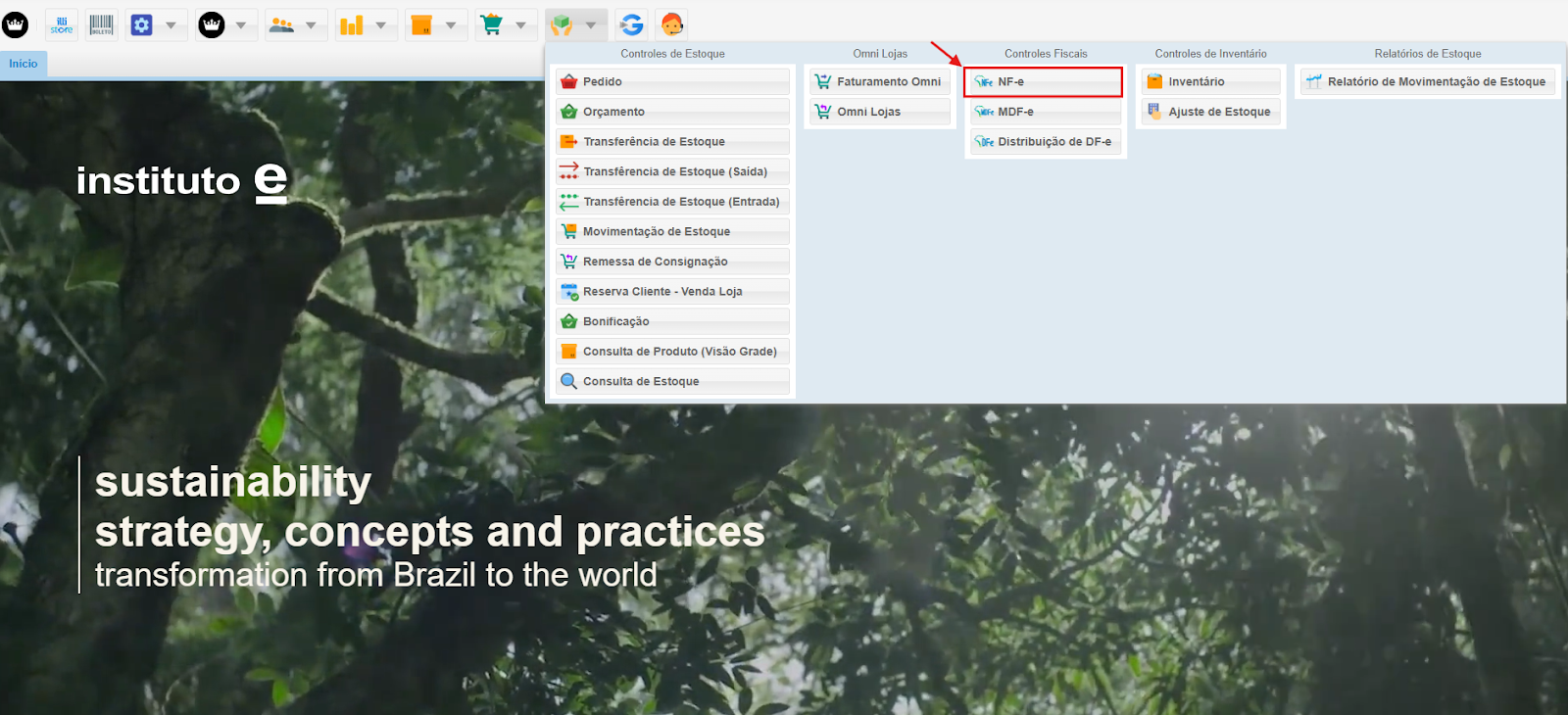Click the yellow bar chart icon
Image resolution: width=1568 pixels, height=715 pixels.
(352, 24)
